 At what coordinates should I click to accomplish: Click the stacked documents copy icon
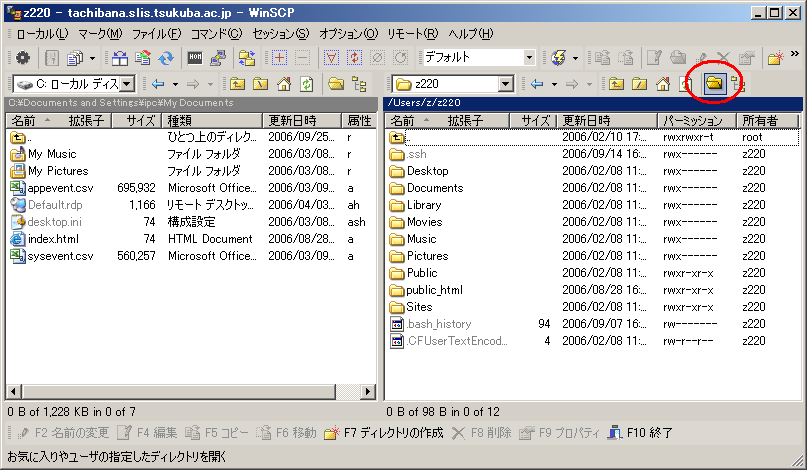click(75, 58)
